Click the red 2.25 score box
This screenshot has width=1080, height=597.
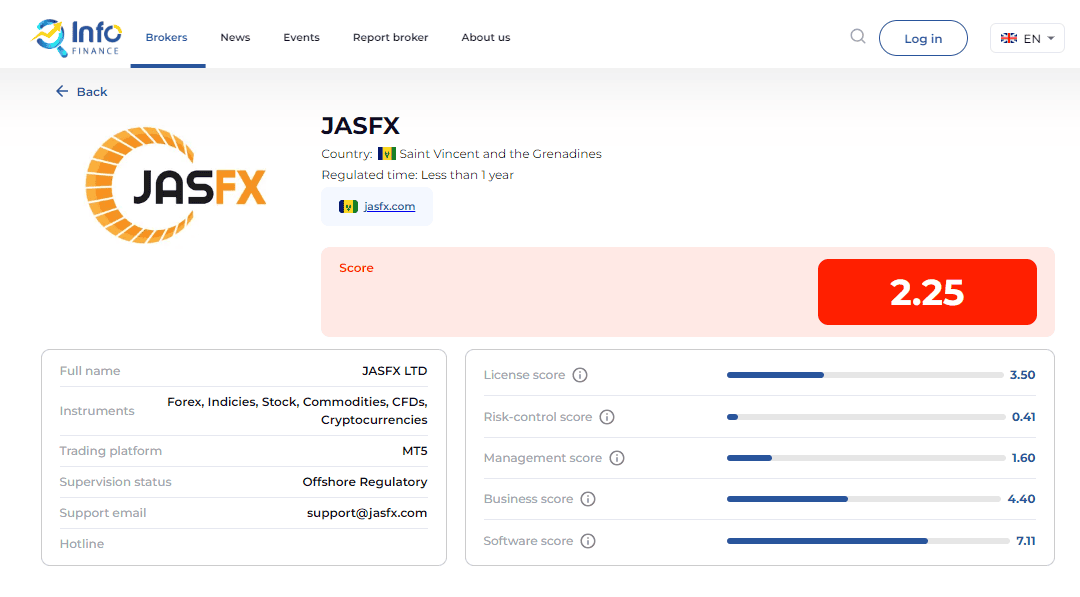coord(927,292)
